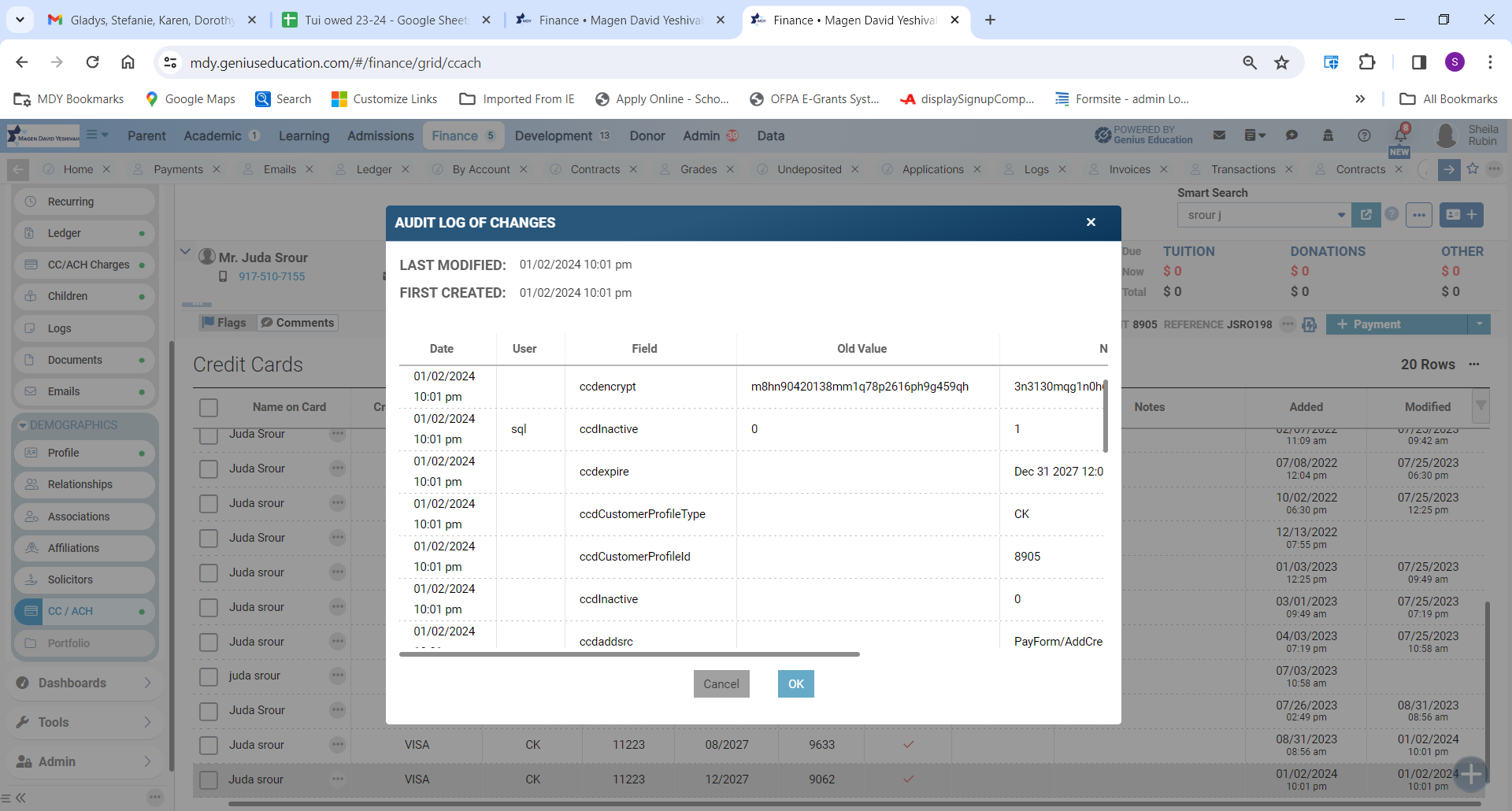Click the ellipsis beside reference JSRO198
The image size is (1512, 811).
1288,324
